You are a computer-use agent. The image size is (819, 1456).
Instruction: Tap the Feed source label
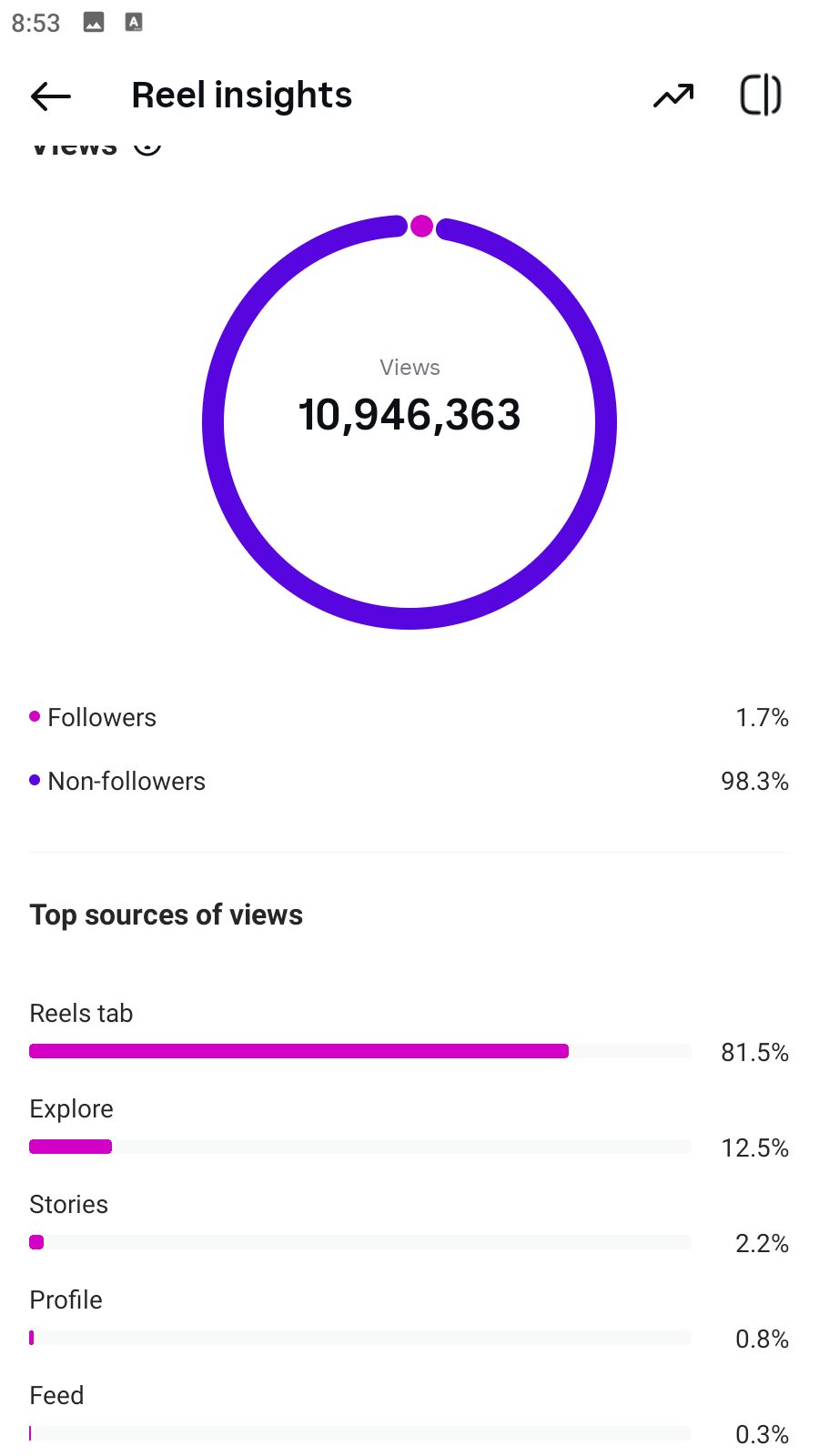[56, 1395]
